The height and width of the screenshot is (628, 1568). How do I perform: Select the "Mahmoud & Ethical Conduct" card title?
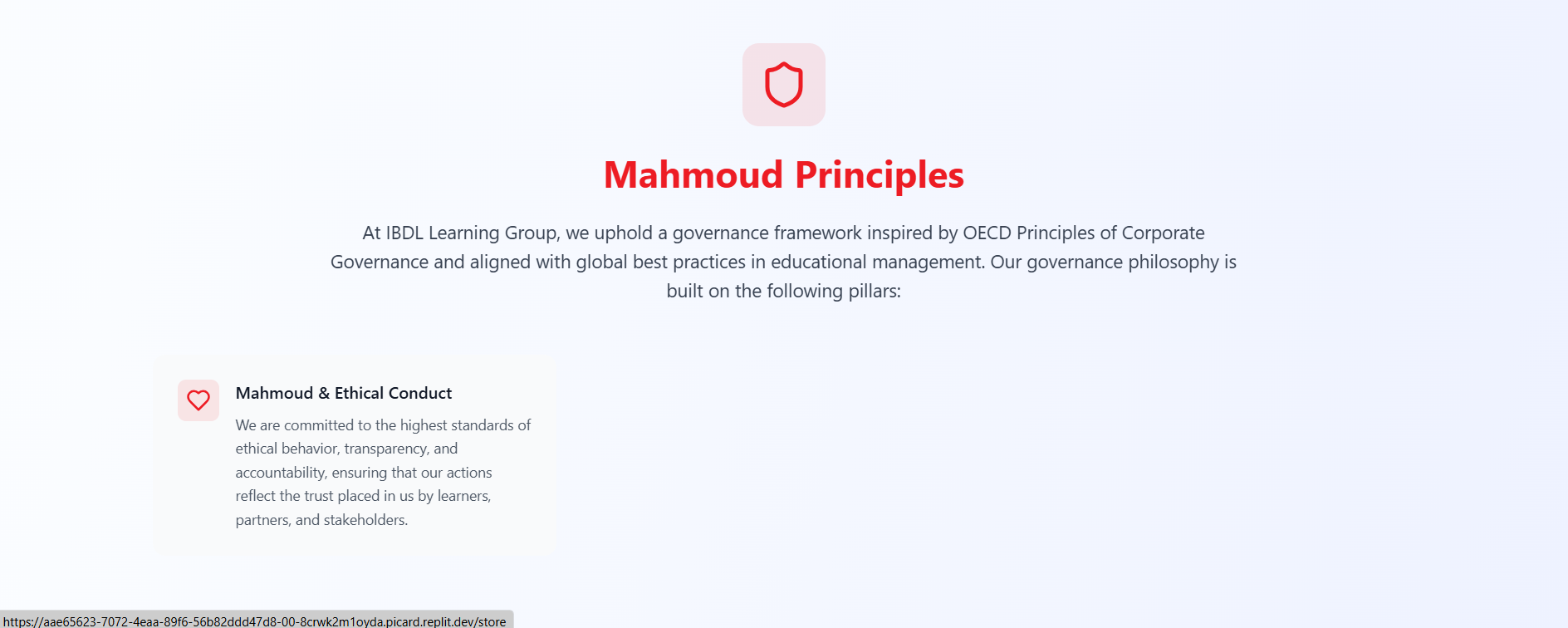tap(343, 393)
